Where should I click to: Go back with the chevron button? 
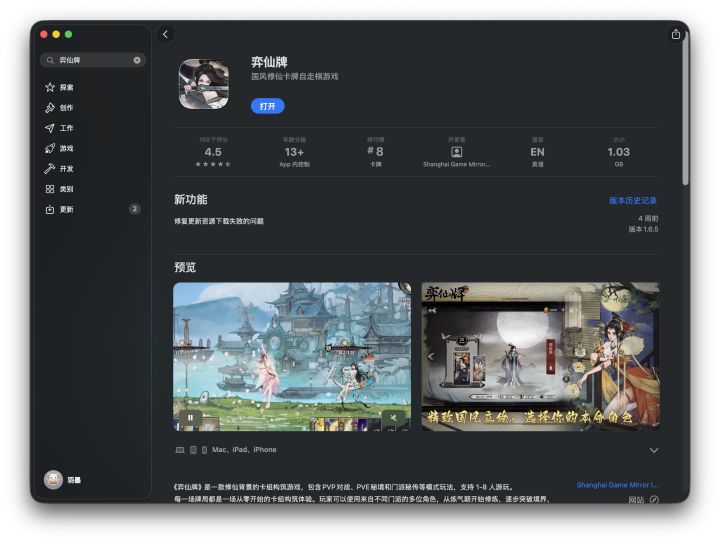pos(165,34)
